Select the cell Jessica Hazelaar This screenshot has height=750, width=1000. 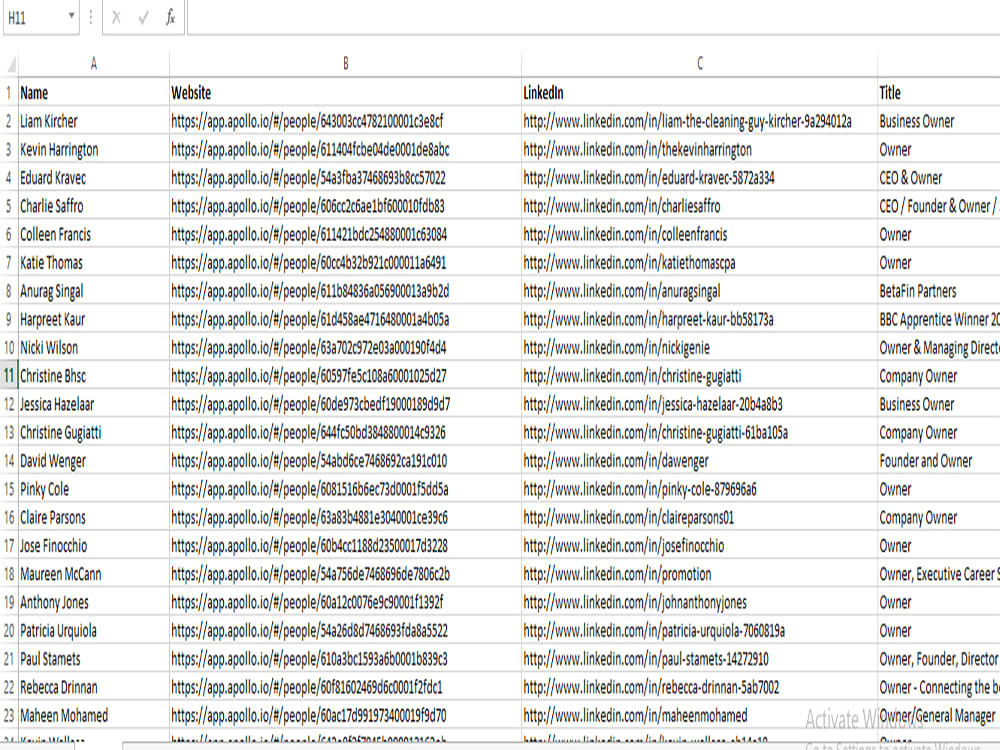[x=94, y=404]
